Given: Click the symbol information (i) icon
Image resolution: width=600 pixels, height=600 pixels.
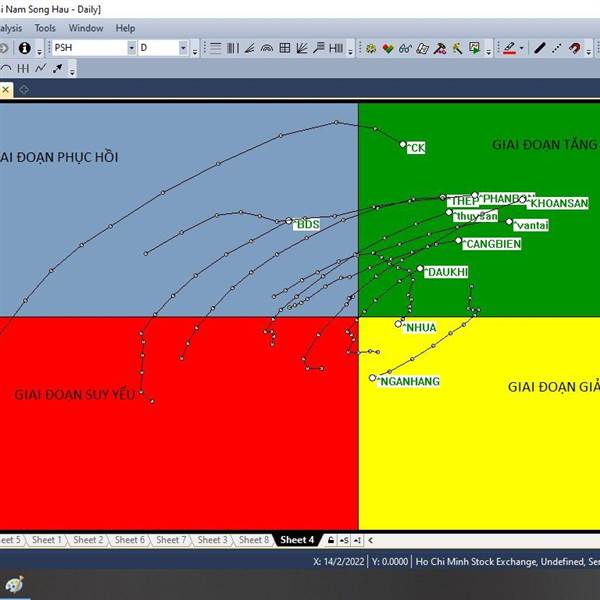Looking at the screenshot, I should pyautogui.click(x=25, y=48).
